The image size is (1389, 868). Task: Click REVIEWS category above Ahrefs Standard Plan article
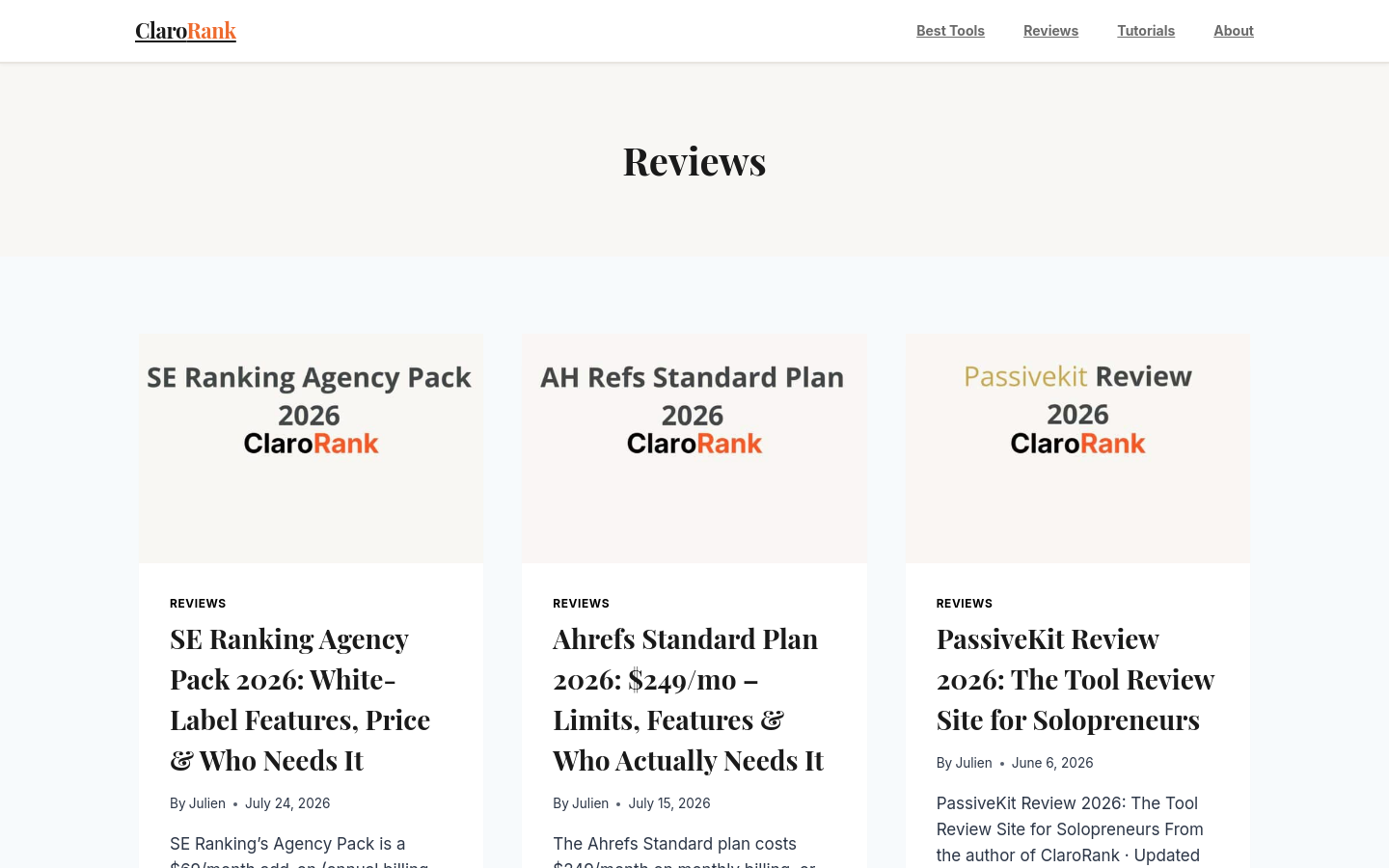coord(581,604)
